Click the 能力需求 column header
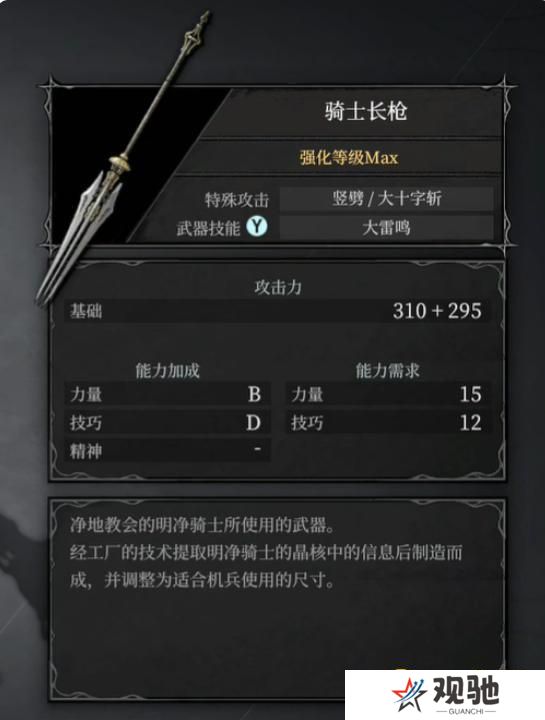The height and width of the screenshot is (720, 545). pyautogui.click(x=388, y=370)
